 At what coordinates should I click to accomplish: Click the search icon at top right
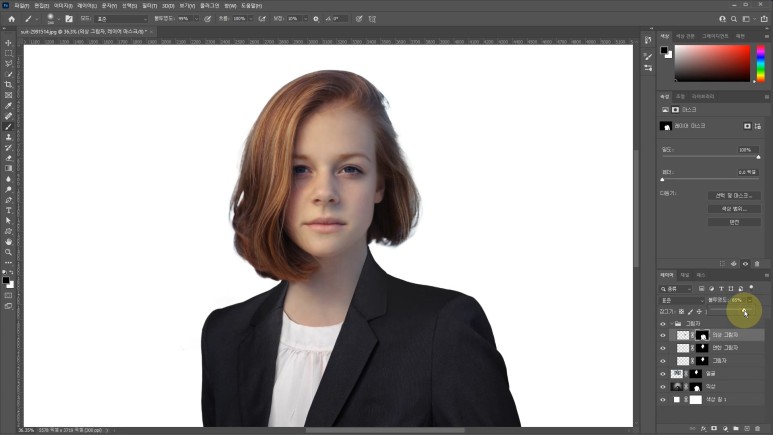click(734, 19)
